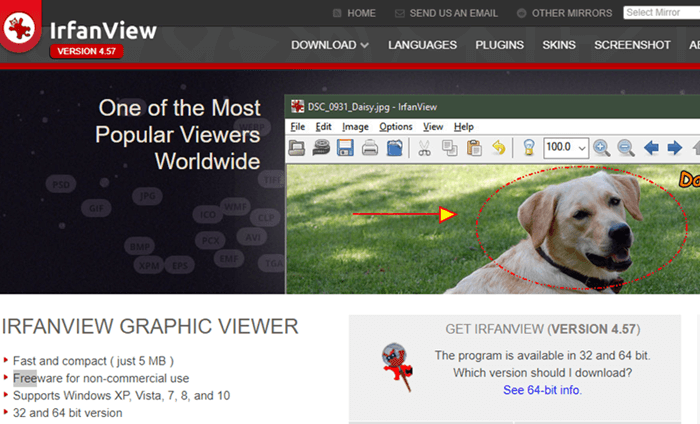The height and width of the screenshot is (424, 700).
Task: Click the blue Previous image arrow
Action: pos(651,148)
